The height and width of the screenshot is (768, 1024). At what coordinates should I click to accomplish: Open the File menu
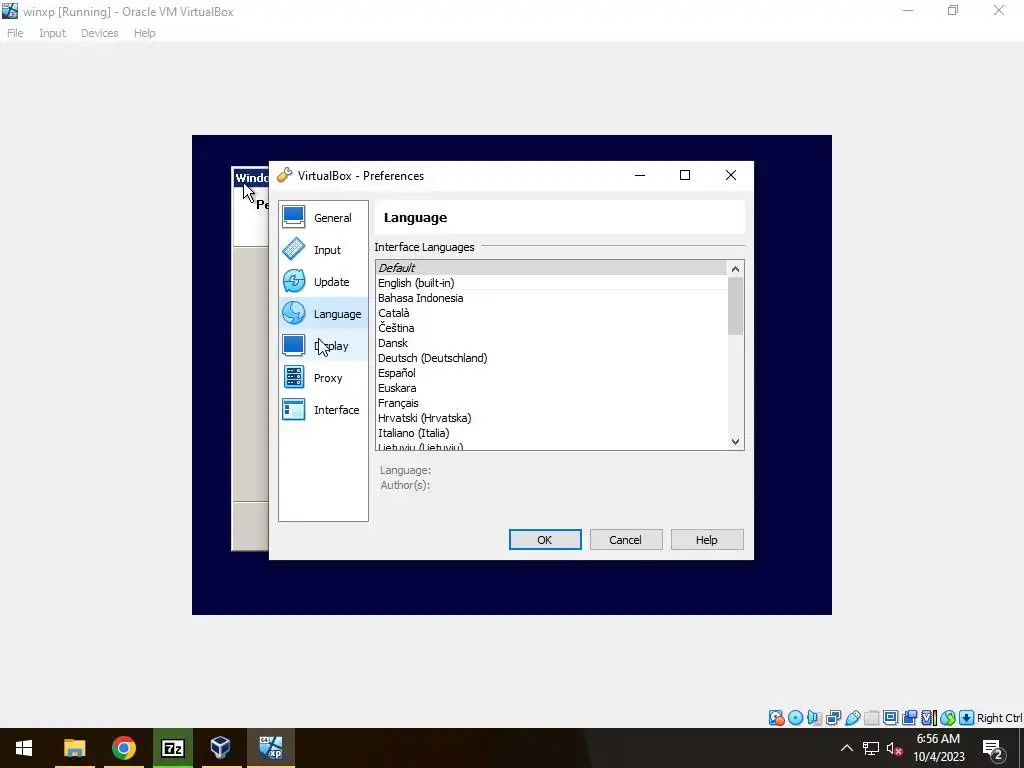click(15, 33)
